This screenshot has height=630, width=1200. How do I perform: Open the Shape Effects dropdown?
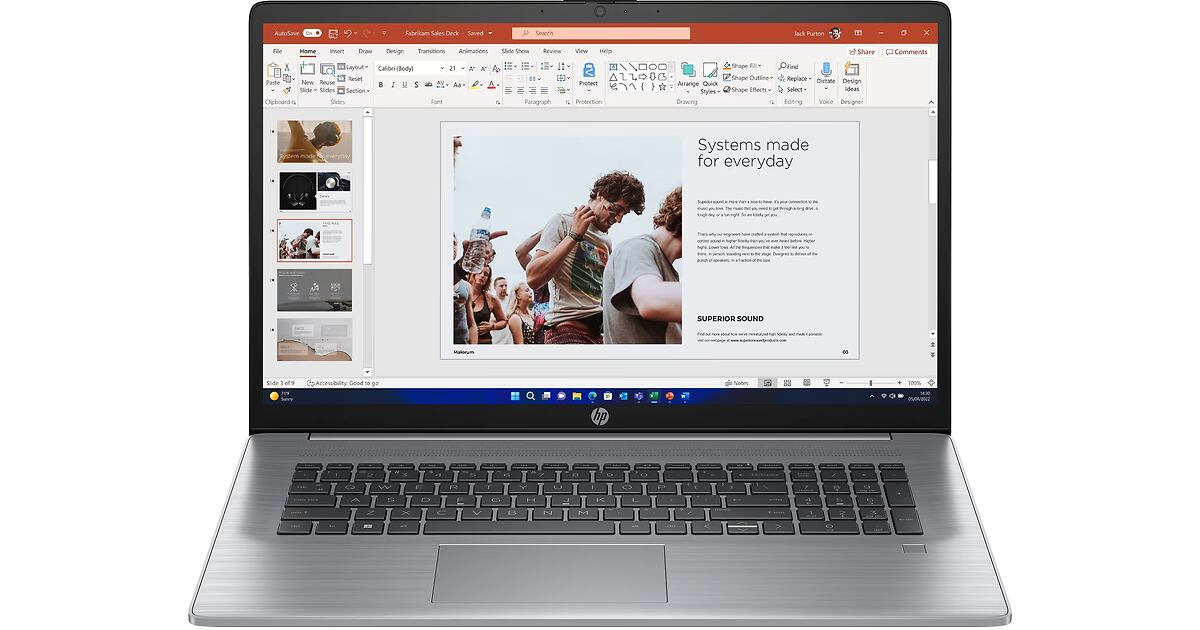[x=746, y=90]
